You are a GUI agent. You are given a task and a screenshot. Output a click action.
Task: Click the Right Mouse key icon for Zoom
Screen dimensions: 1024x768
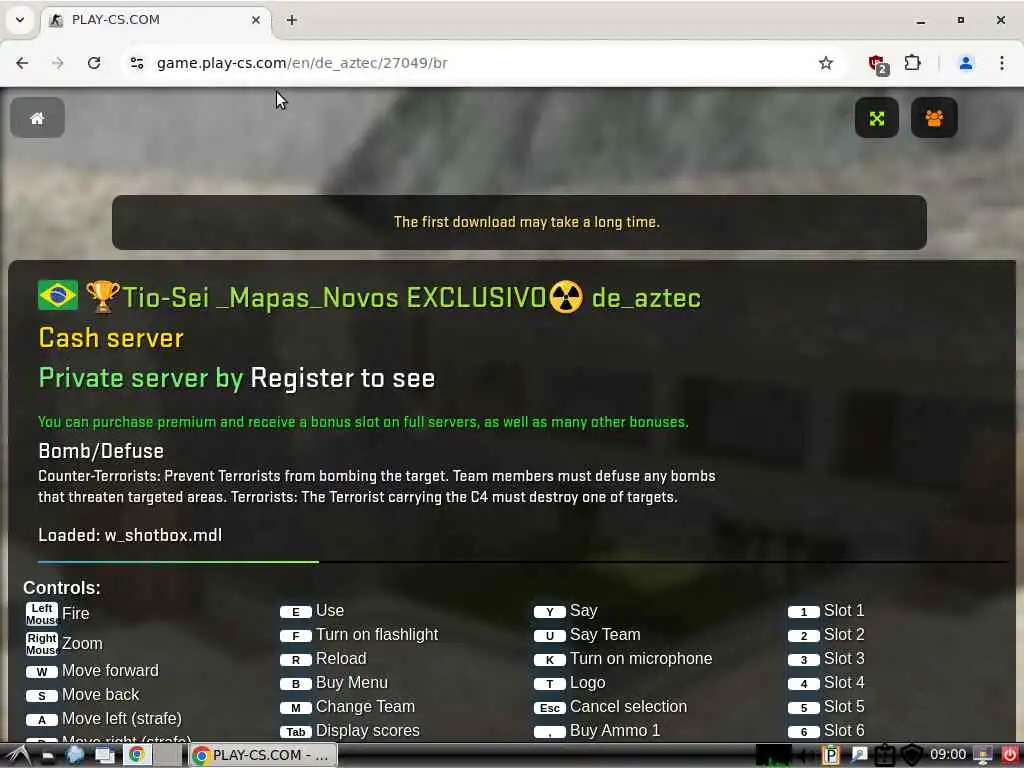pos(42,644)
